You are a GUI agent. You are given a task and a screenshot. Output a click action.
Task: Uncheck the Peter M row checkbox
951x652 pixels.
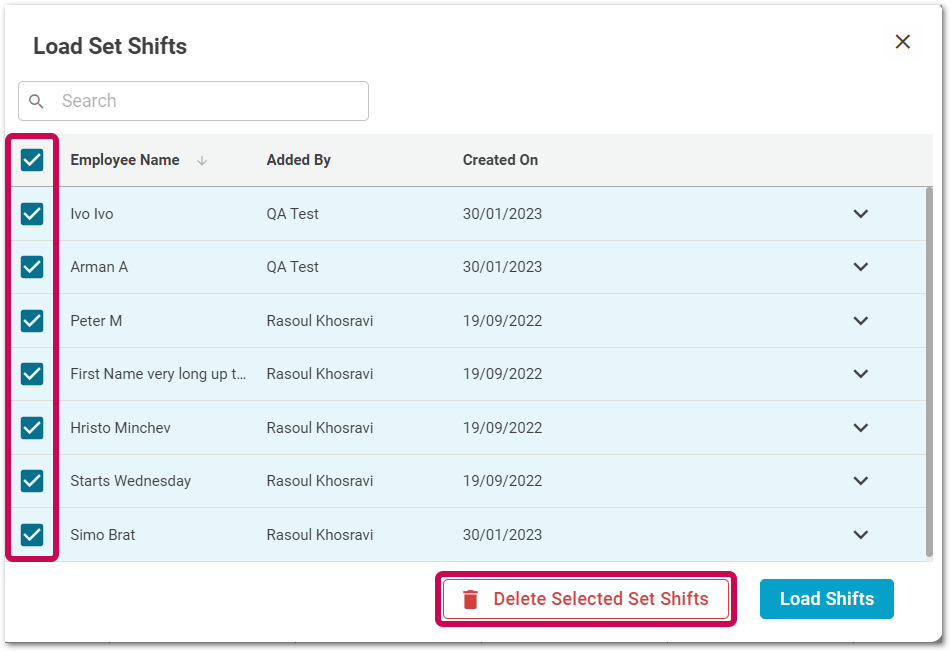tap(32, 321)
